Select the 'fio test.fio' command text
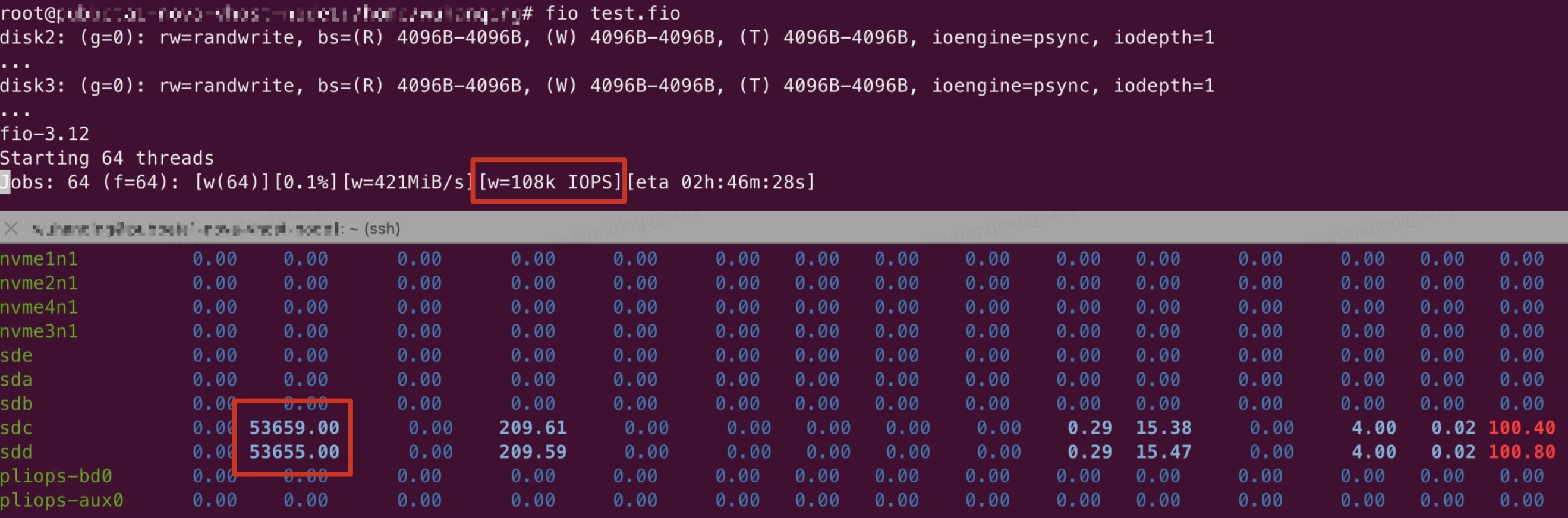This screenshot has height=518, width=1568. click(x=612, y=14)
